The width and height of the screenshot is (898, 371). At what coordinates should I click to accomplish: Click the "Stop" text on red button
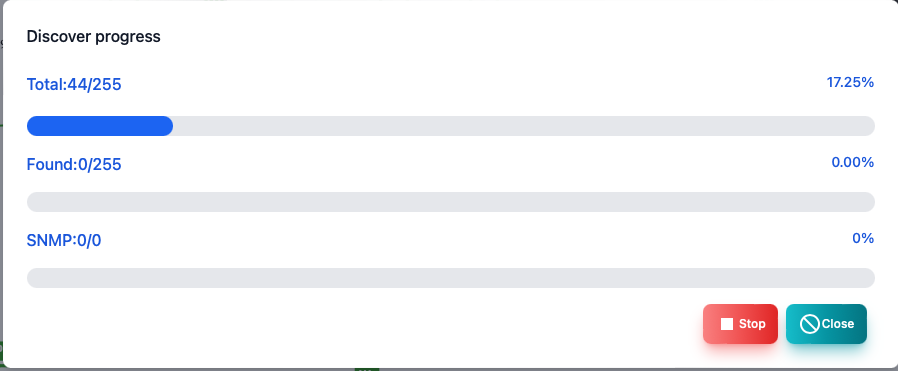click(x=752, y=324)
